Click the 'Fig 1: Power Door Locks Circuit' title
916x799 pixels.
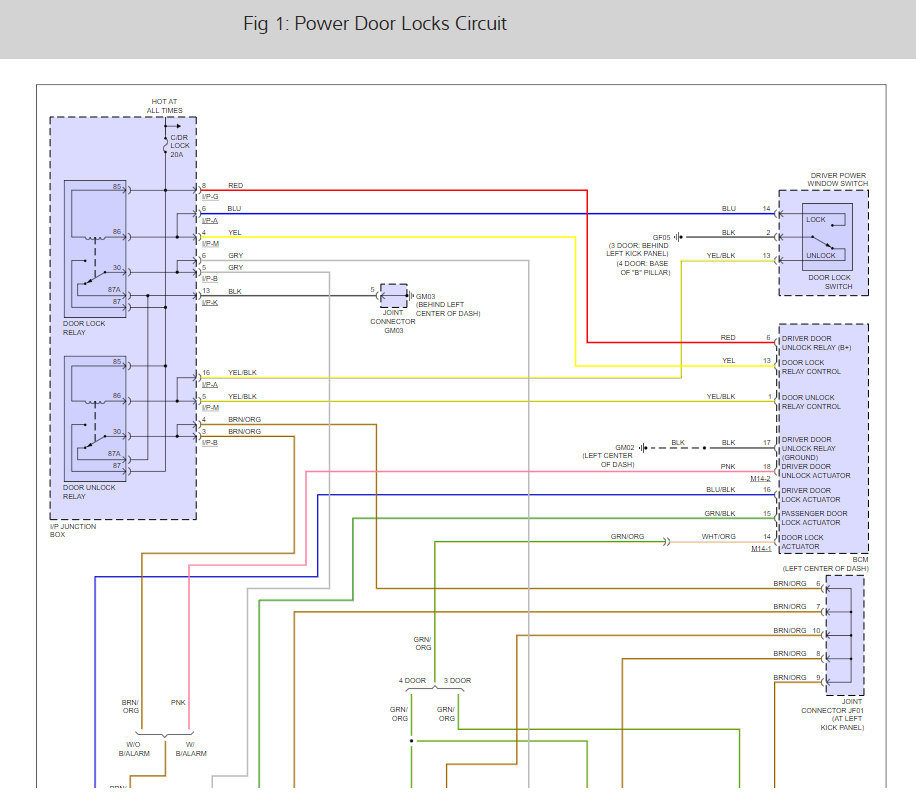tap(374, 23)
